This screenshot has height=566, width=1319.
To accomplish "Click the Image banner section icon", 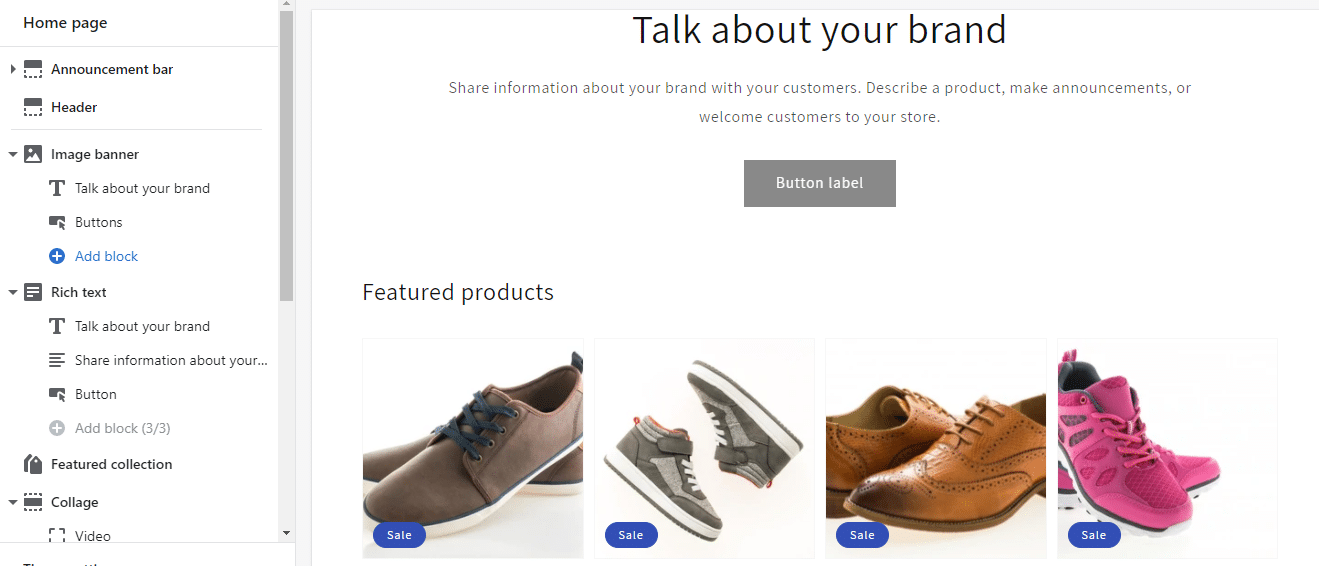I will (x=33, y=154).
